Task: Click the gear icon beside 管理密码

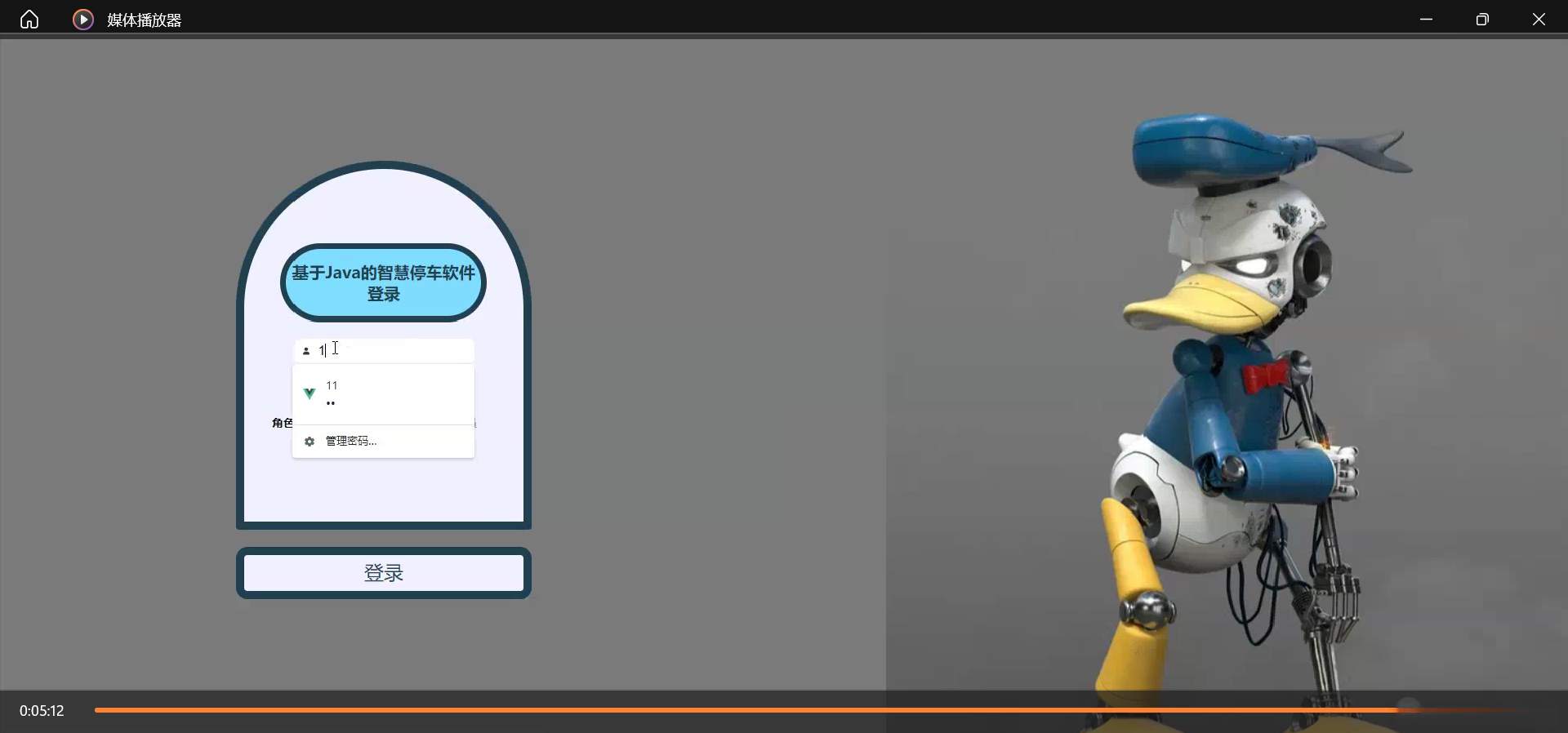Action: 310,442
